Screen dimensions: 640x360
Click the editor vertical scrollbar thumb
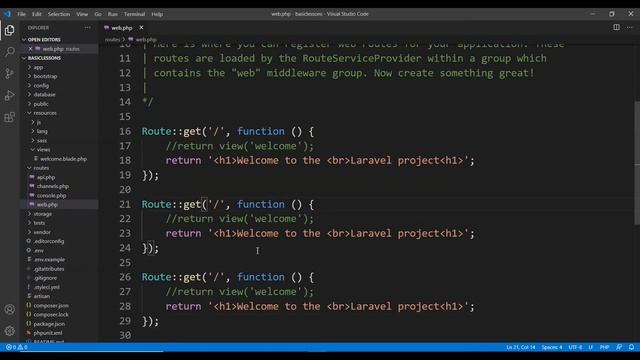(x=637, y=162)
